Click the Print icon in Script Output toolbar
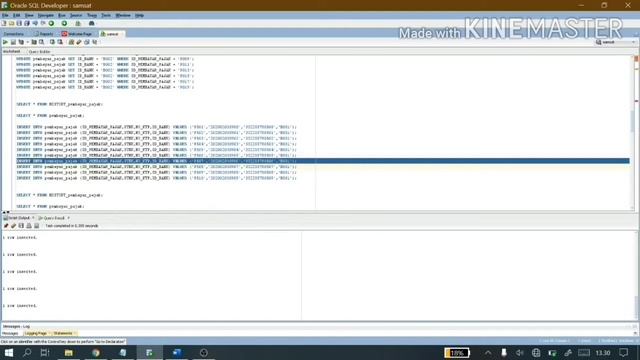Image resolution: width=640 pixels, height=360 pixels. pos(29,226)
